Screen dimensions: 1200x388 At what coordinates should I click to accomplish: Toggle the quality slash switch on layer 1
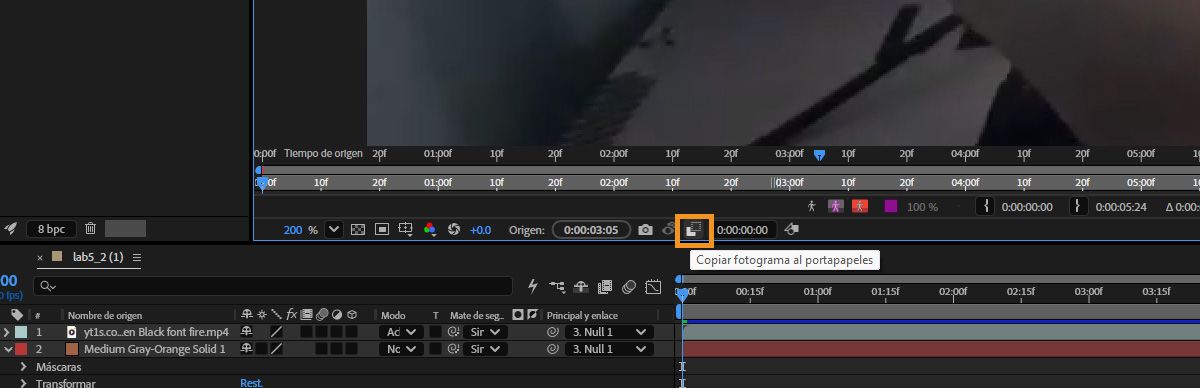tap(277, 332)
